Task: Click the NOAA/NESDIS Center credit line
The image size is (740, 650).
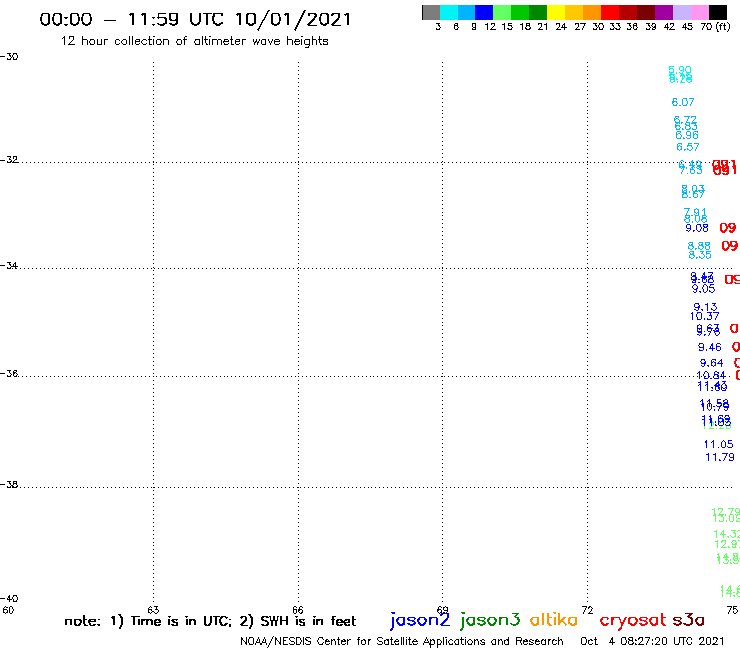Action: [x=402, y=641]
